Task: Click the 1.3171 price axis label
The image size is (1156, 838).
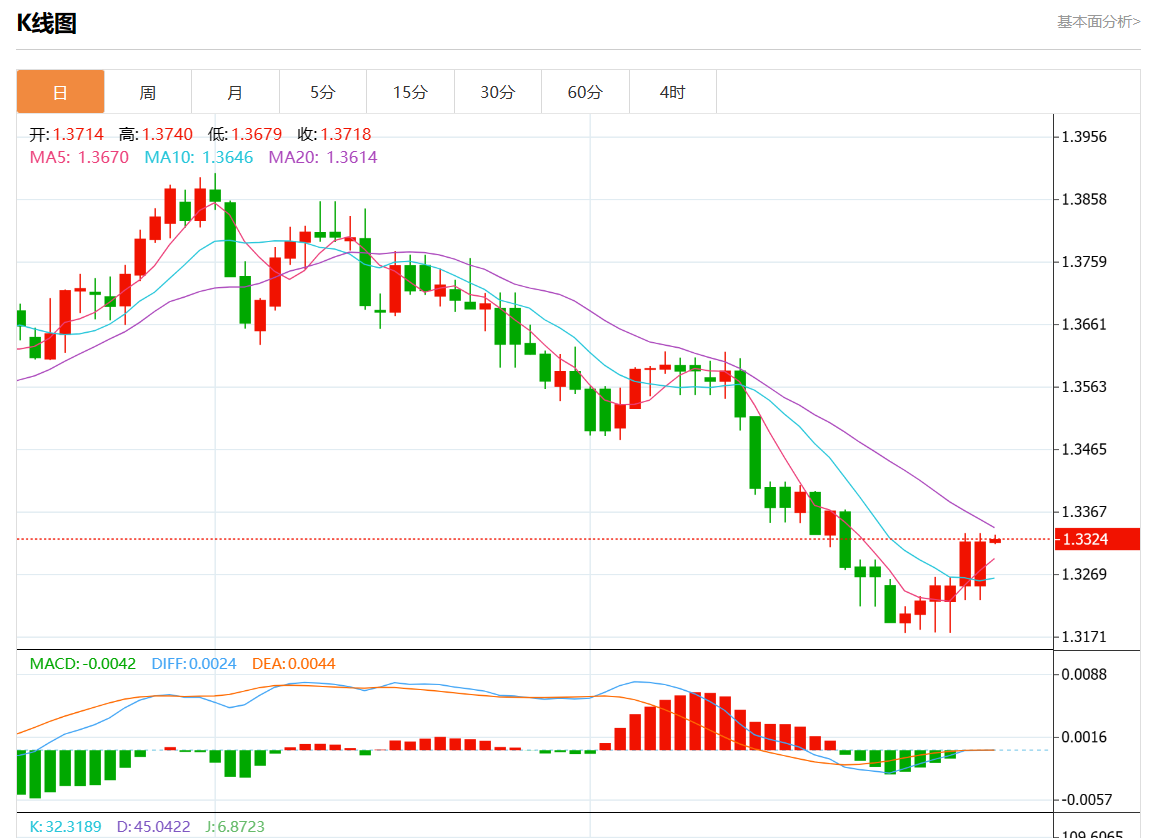Action: pos(1084,638)
